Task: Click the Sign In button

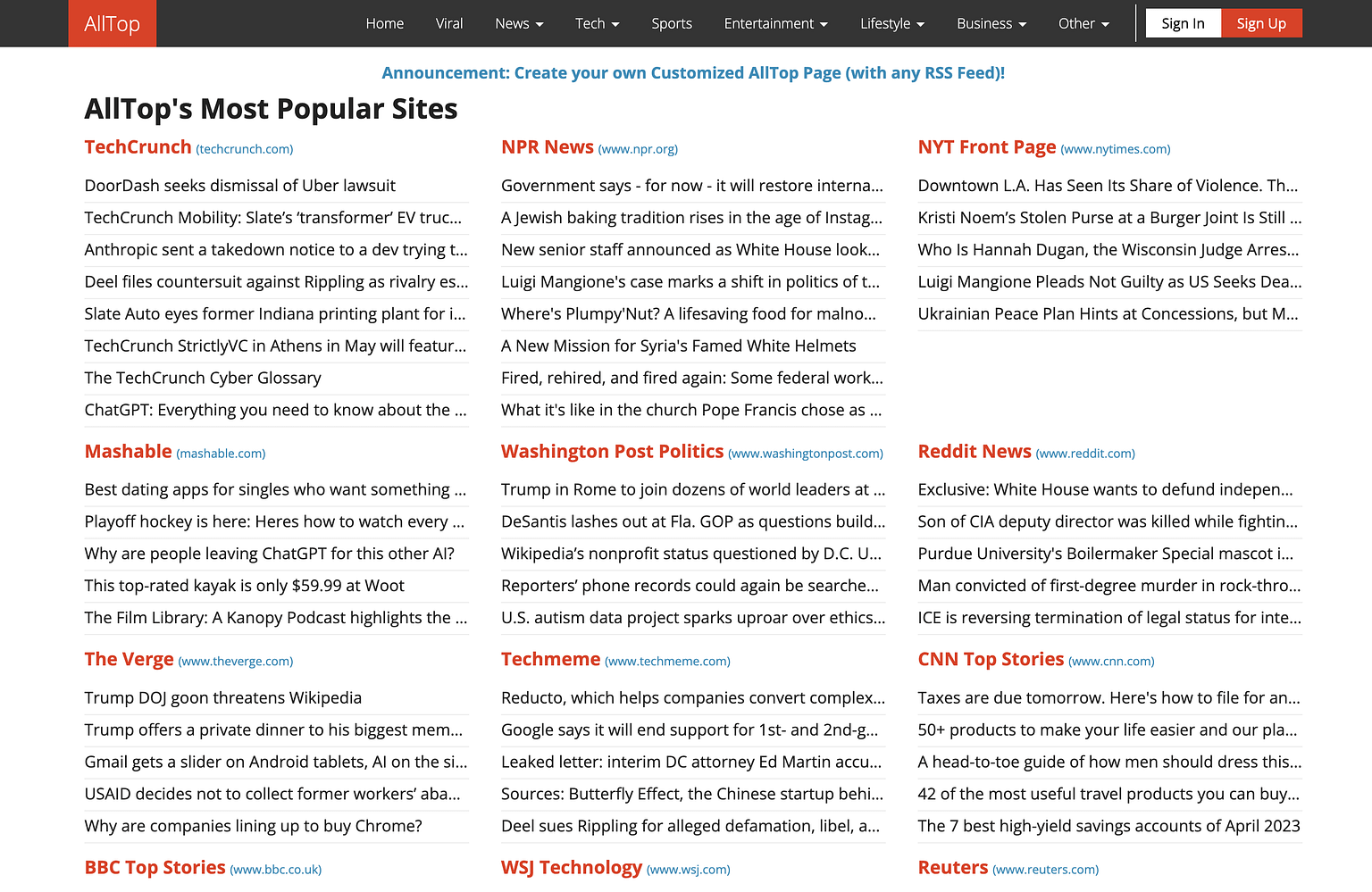Action: click(1183, 23)
